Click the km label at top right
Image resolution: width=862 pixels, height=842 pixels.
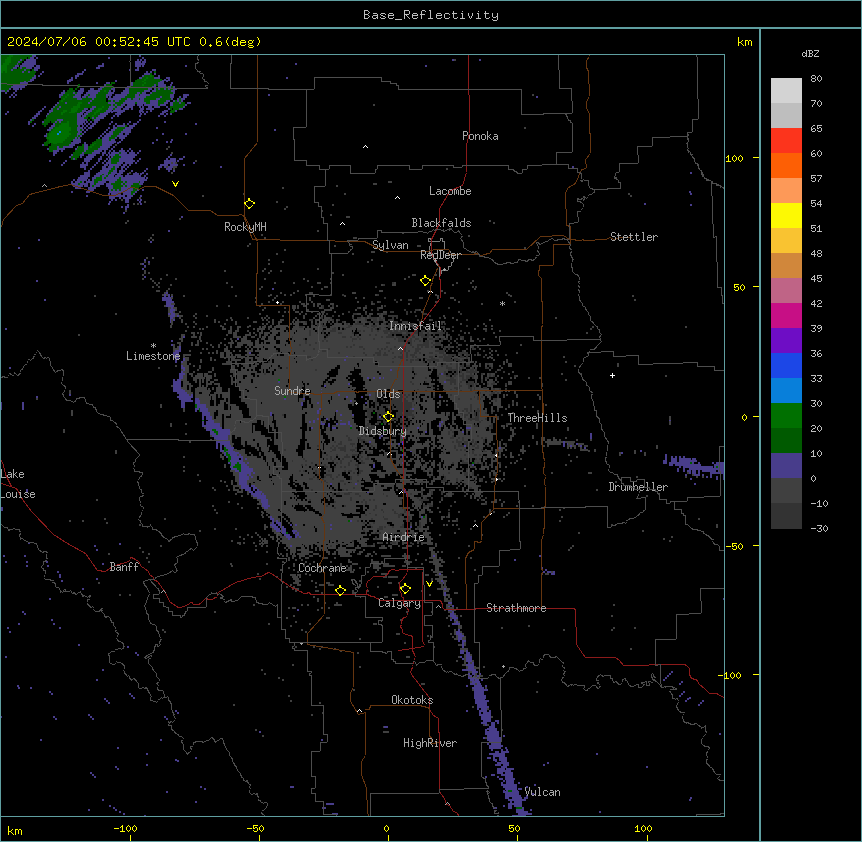tap(745, 42)
